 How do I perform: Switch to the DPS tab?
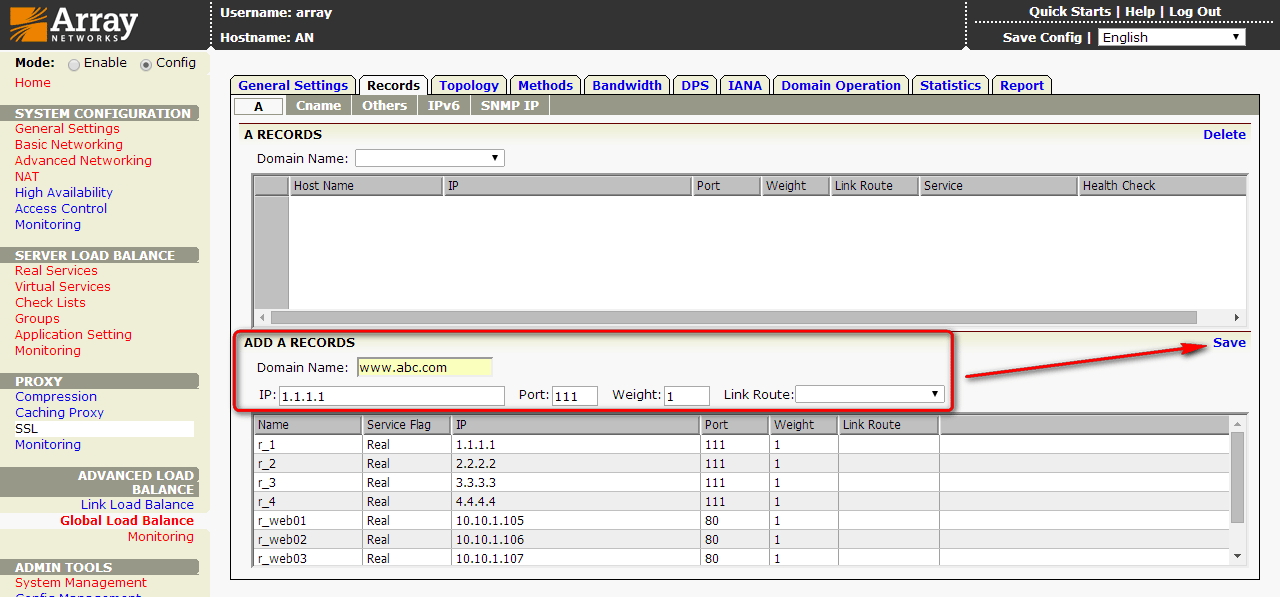point(695,86)
